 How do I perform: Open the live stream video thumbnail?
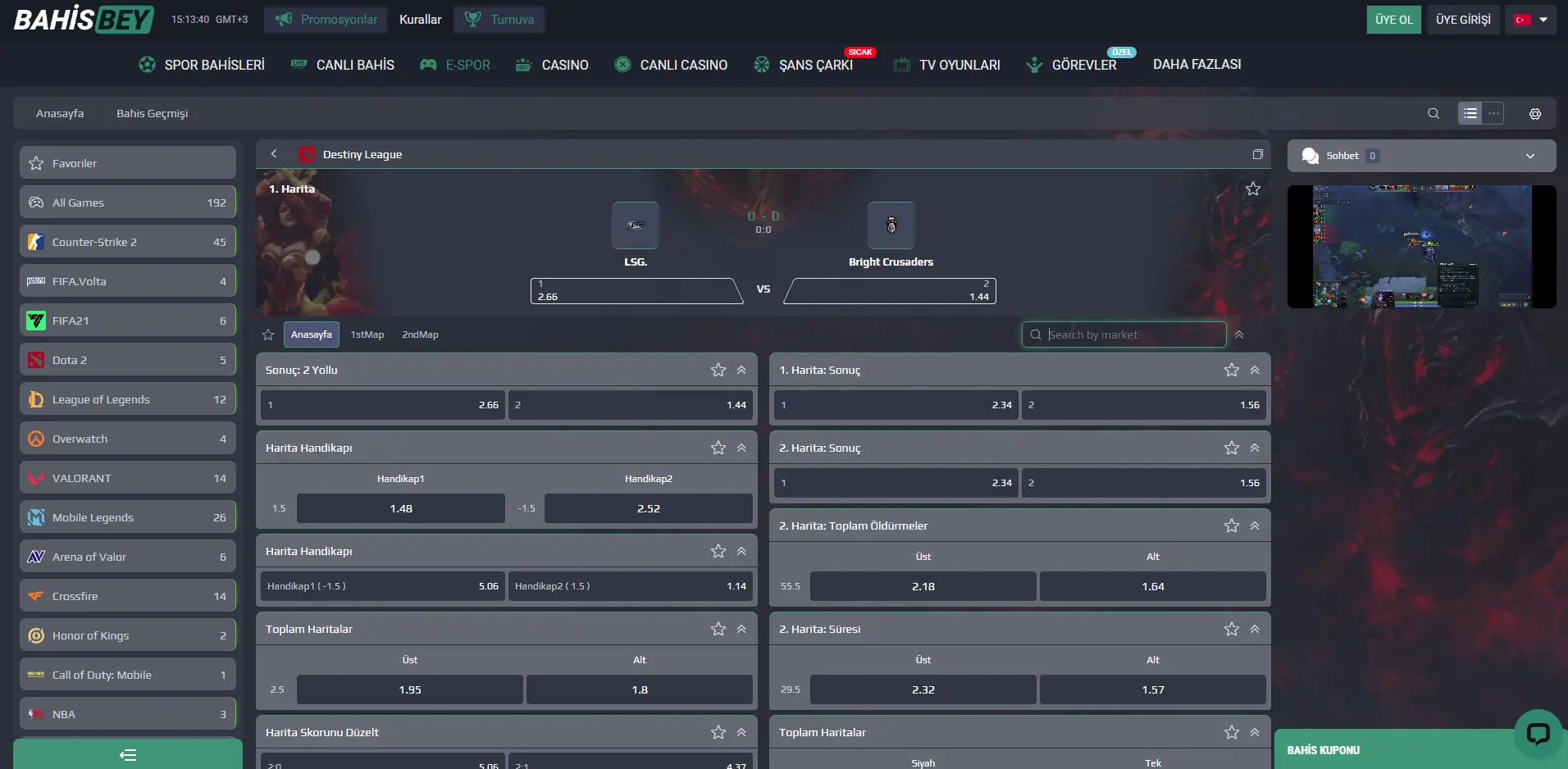pyautogui.click(x=1422, y=247)
